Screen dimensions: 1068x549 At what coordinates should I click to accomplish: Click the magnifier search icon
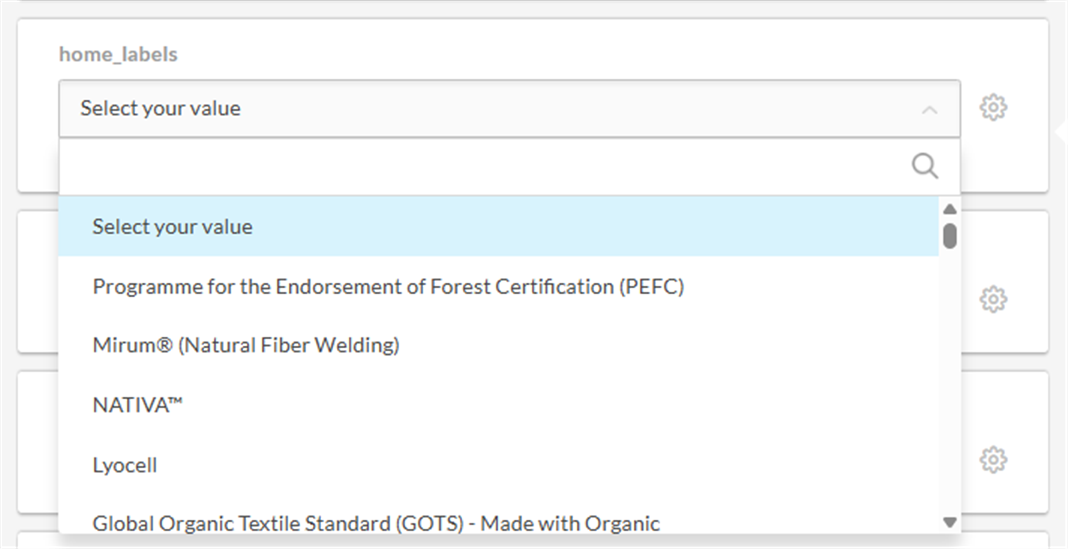(925, 166)
